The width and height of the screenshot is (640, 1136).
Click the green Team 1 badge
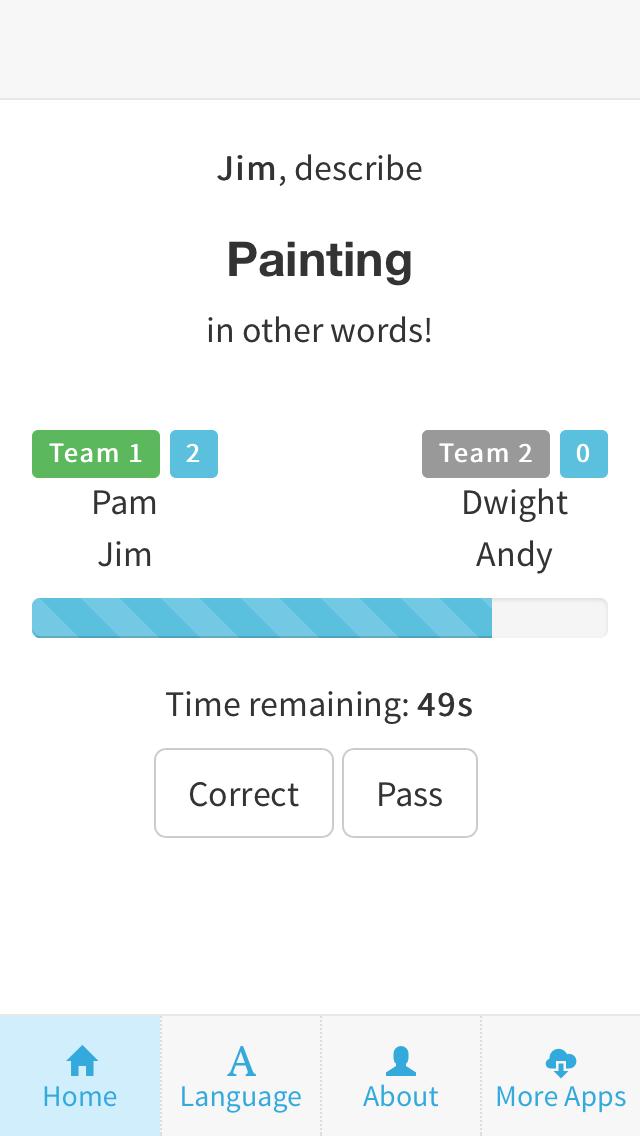tap(96, 453)
